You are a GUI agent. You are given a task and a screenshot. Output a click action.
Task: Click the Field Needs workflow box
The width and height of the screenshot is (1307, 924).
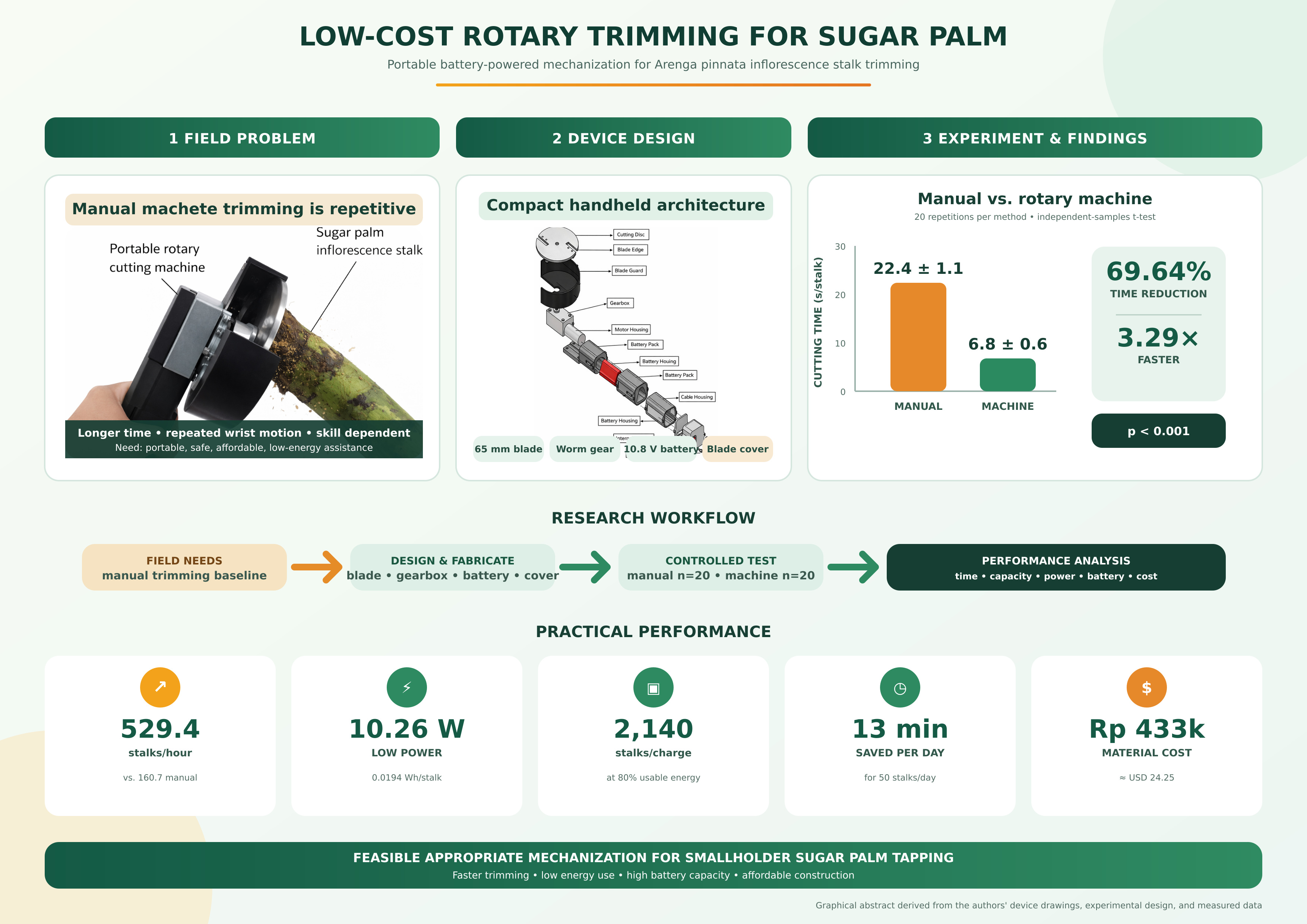tap(184, 567)
